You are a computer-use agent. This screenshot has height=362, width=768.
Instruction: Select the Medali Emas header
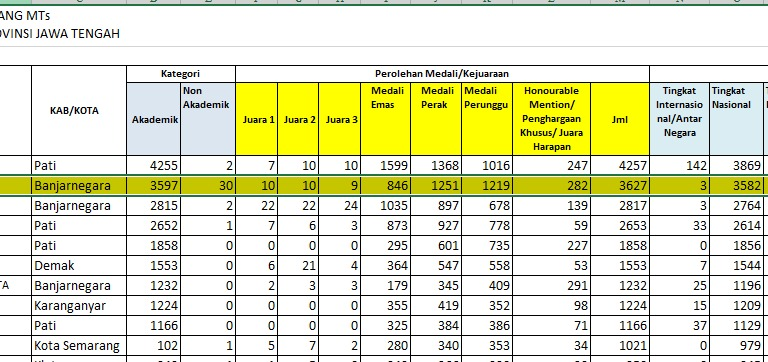[385, 119]
